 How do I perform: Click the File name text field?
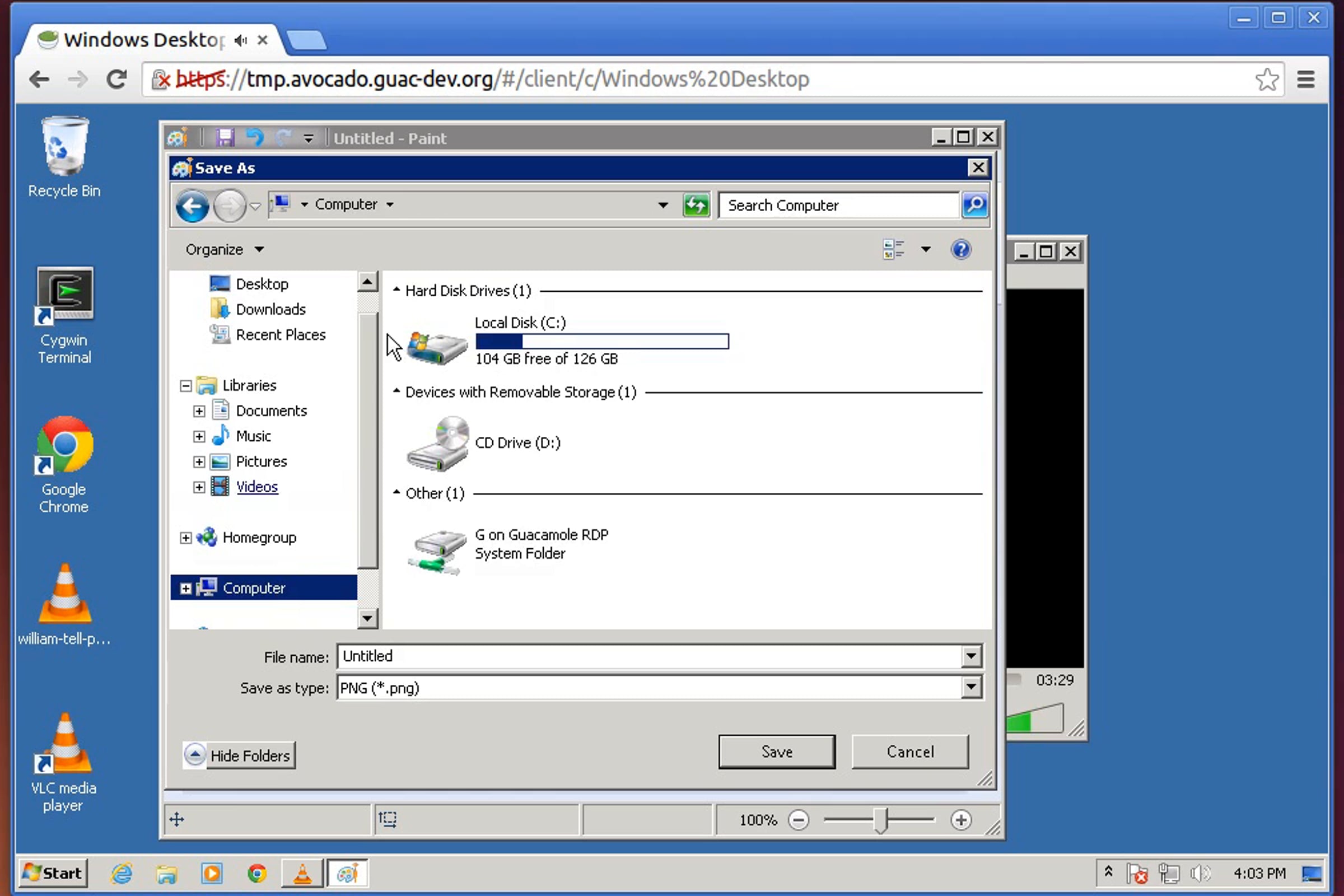[650, 656]
